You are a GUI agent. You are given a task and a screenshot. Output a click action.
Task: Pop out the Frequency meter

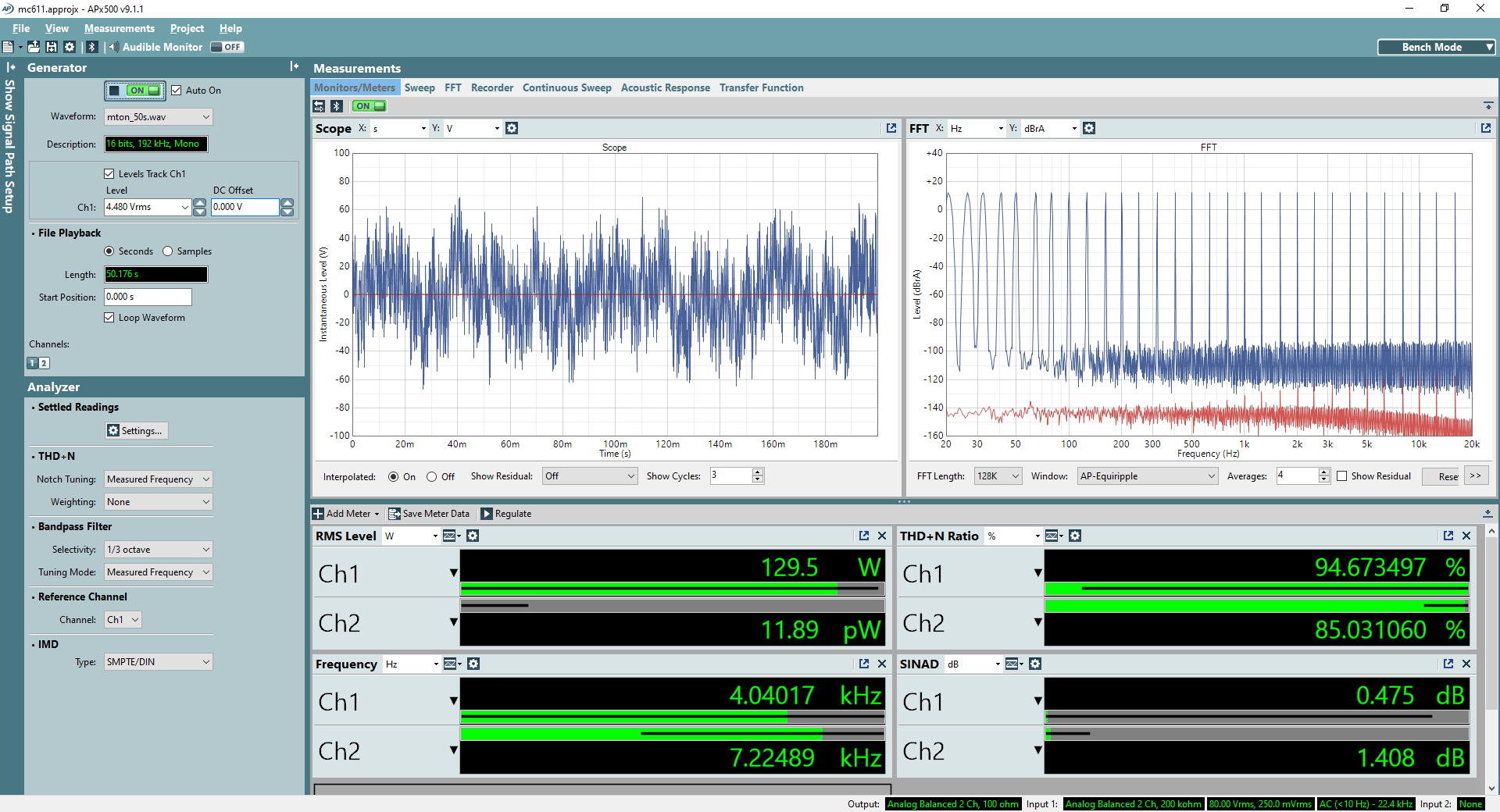coord(864,664)
